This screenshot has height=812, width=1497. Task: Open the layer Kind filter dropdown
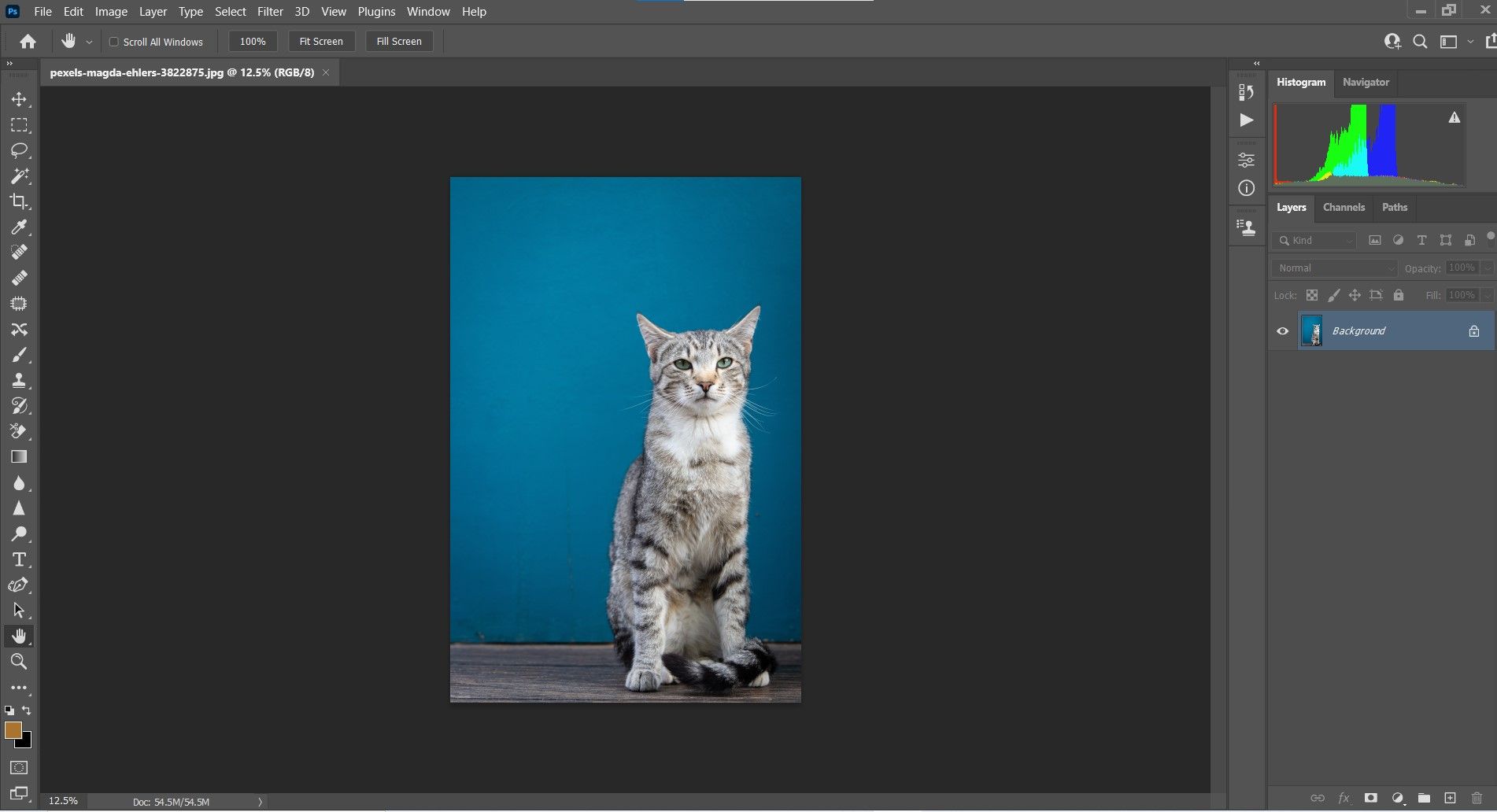click(1314, 241)
